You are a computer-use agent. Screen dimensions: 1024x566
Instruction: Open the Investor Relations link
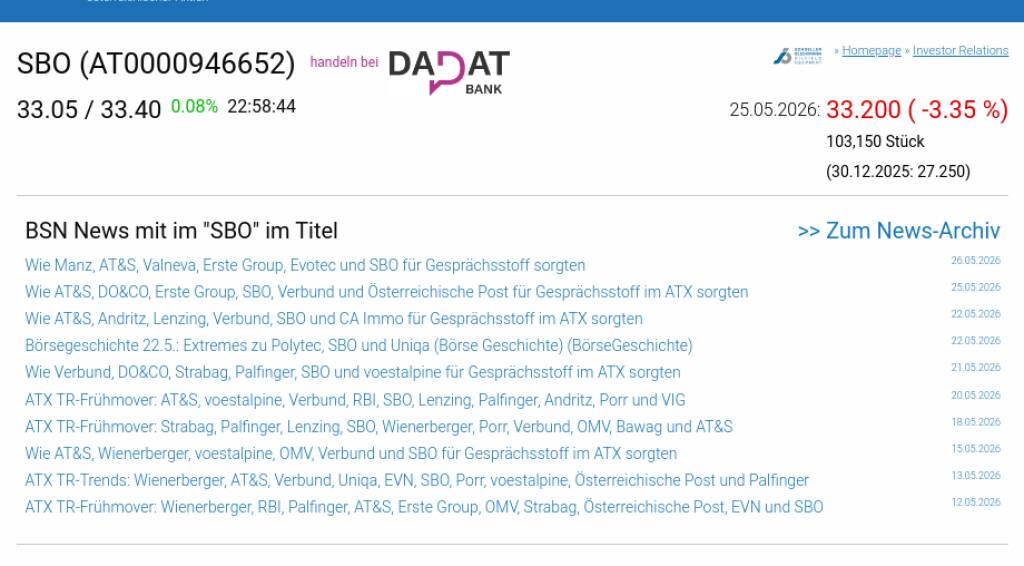(960, 50)
